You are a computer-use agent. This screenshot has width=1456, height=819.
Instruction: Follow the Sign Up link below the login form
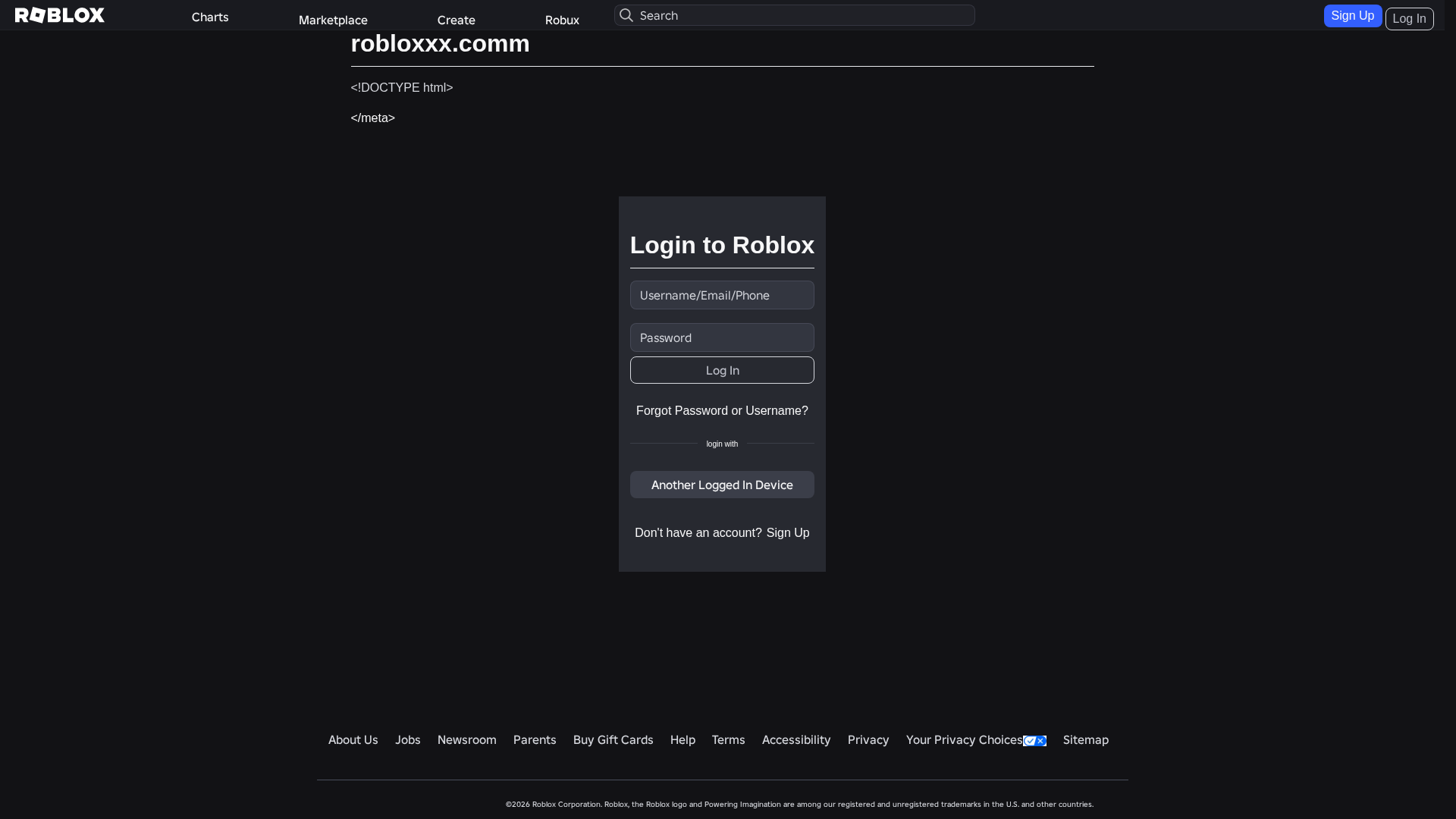[x=788, y=532]
